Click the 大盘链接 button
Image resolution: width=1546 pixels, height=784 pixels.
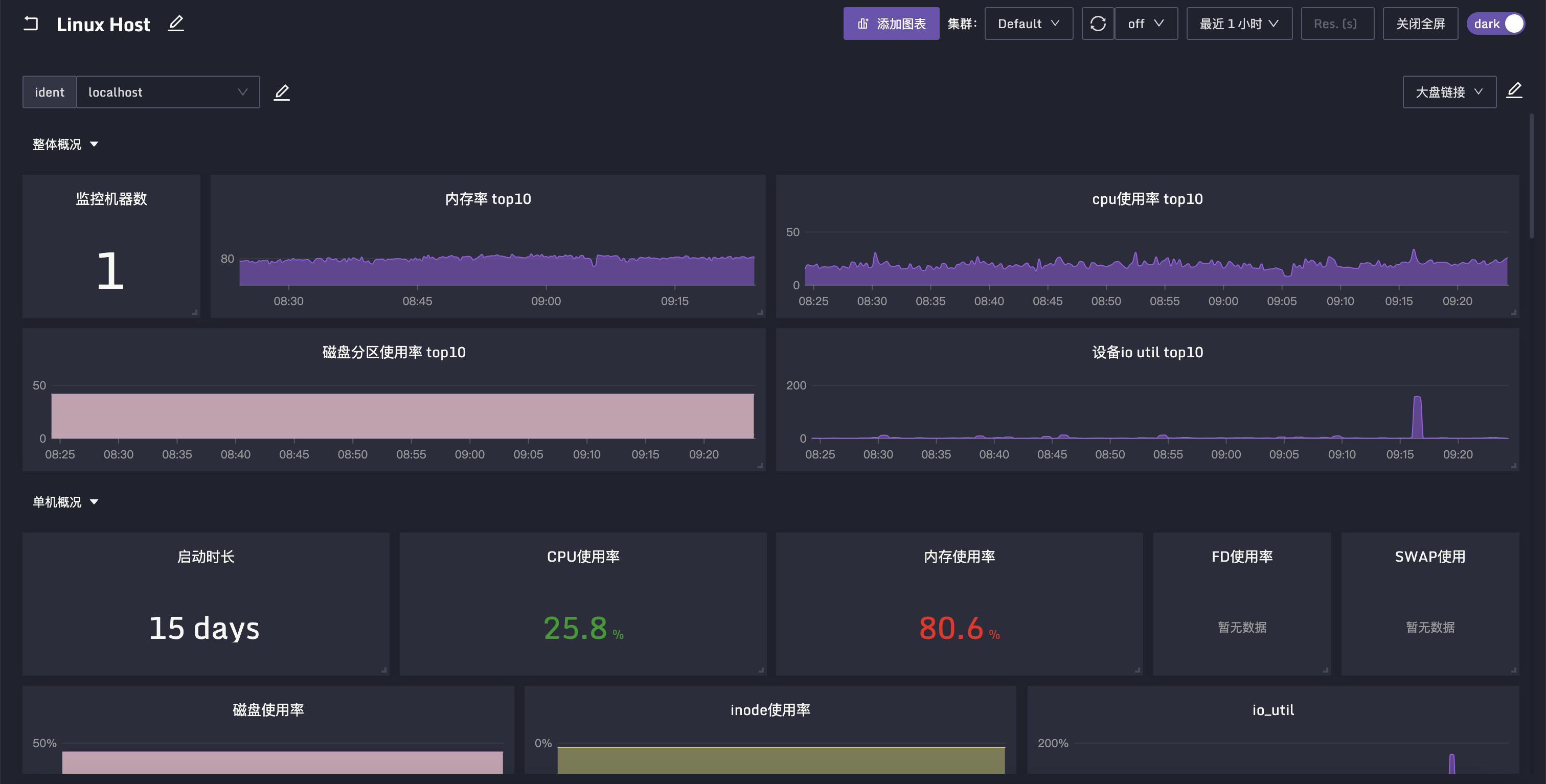click(1449, 91)
